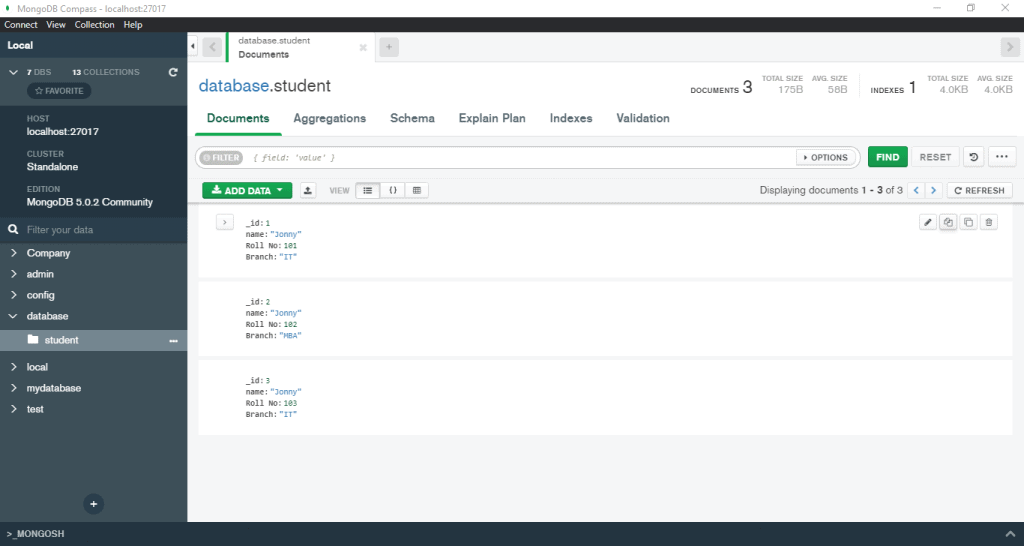Switch to Schema tab

coord(412,118)
